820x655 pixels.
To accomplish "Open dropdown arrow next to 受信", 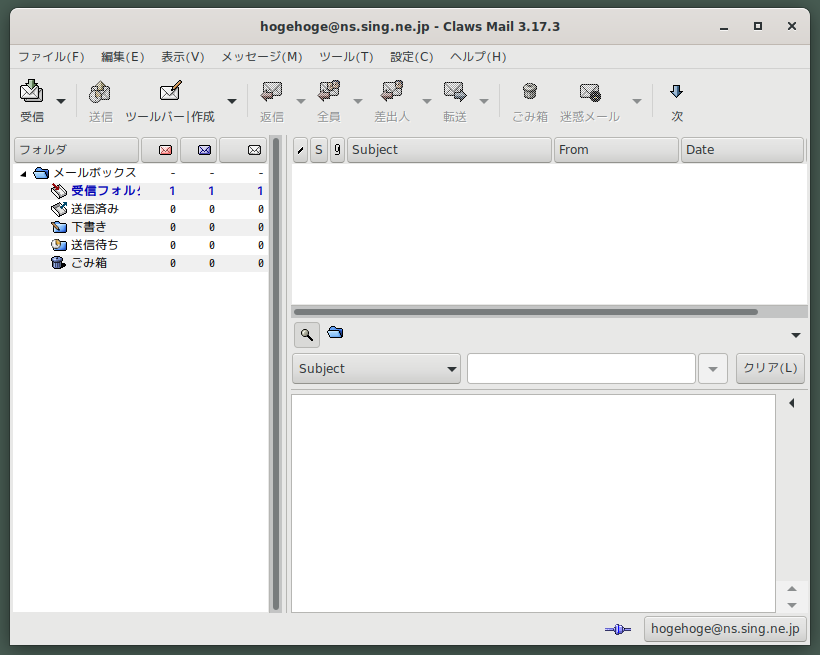I will click(x=61, y=101).
